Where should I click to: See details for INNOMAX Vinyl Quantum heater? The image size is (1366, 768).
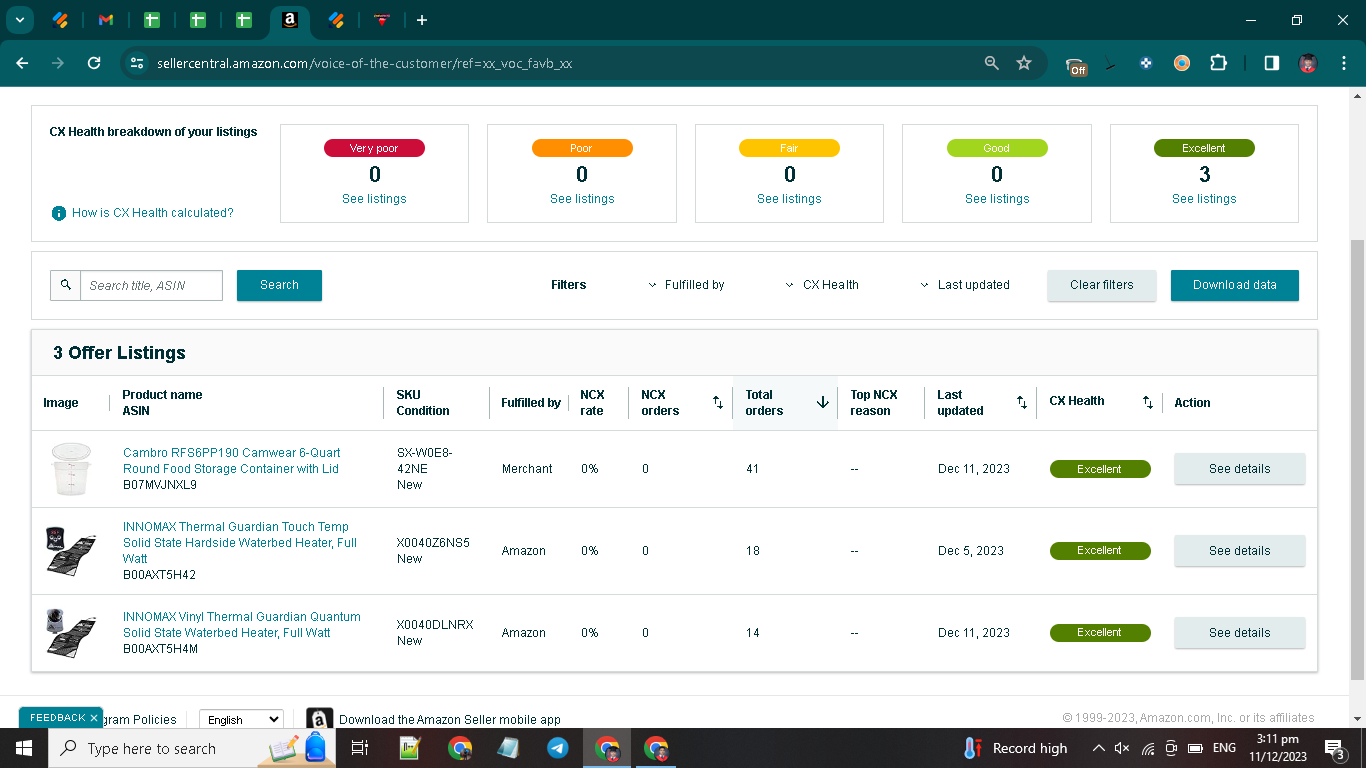pos(1240,633)
